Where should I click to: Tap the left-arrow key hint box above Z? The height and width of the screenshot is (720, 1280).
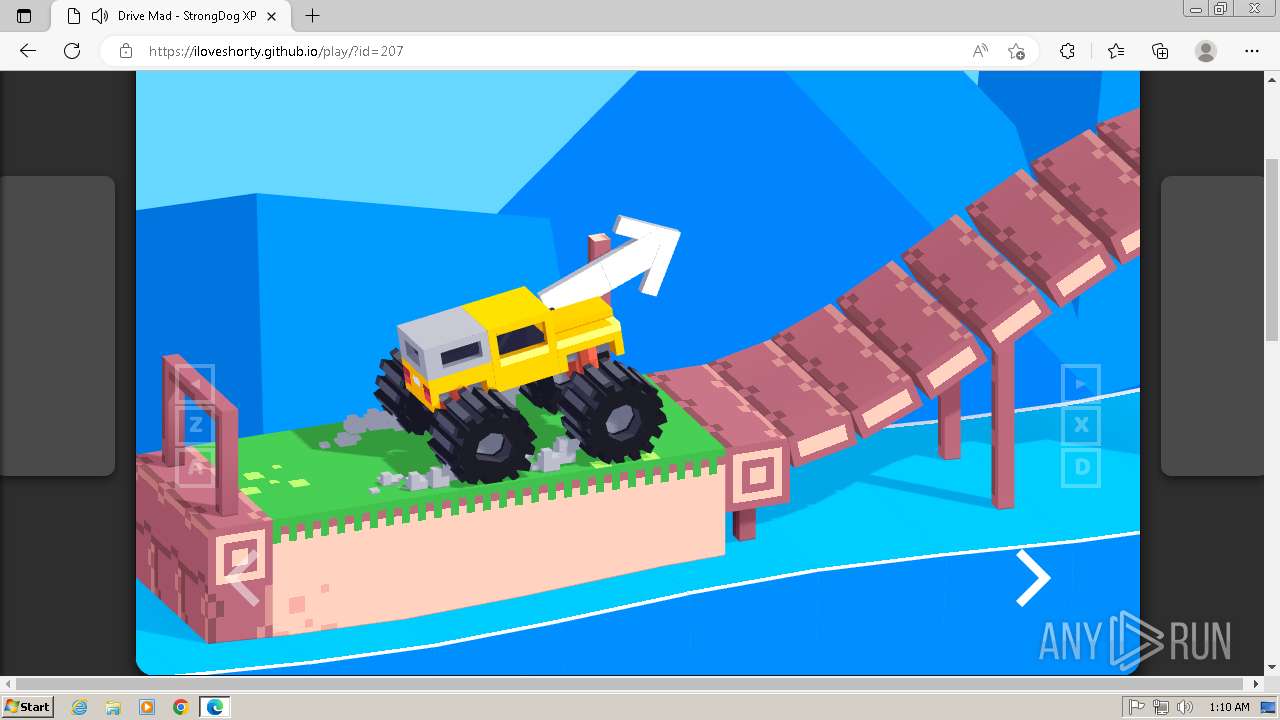pos(195,383)
